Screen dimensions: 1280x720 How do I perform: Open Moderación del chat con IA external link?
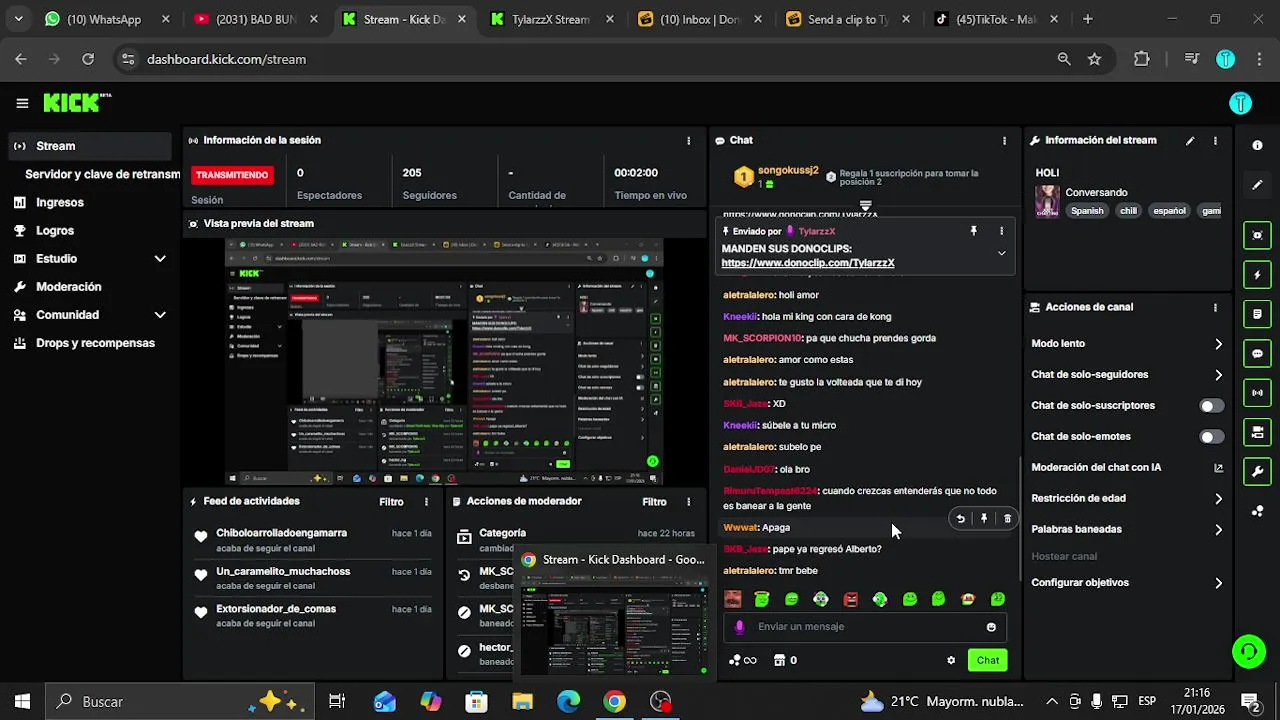[1218, 468]
